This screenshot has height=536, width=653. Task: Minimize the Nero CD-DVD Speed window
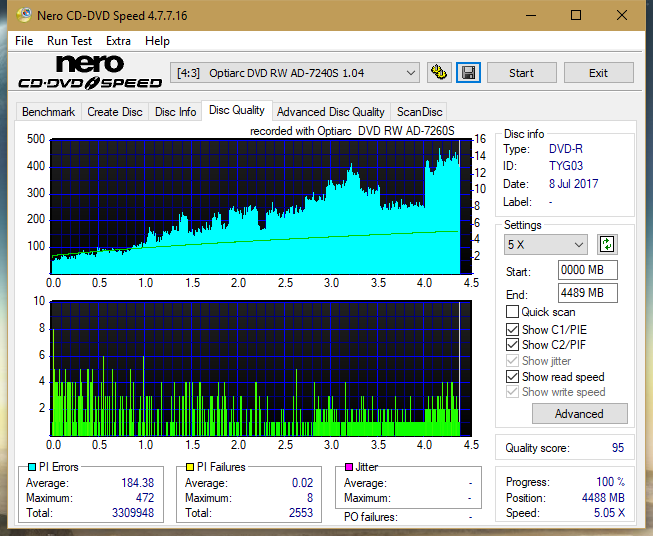(x=531, y=15)
